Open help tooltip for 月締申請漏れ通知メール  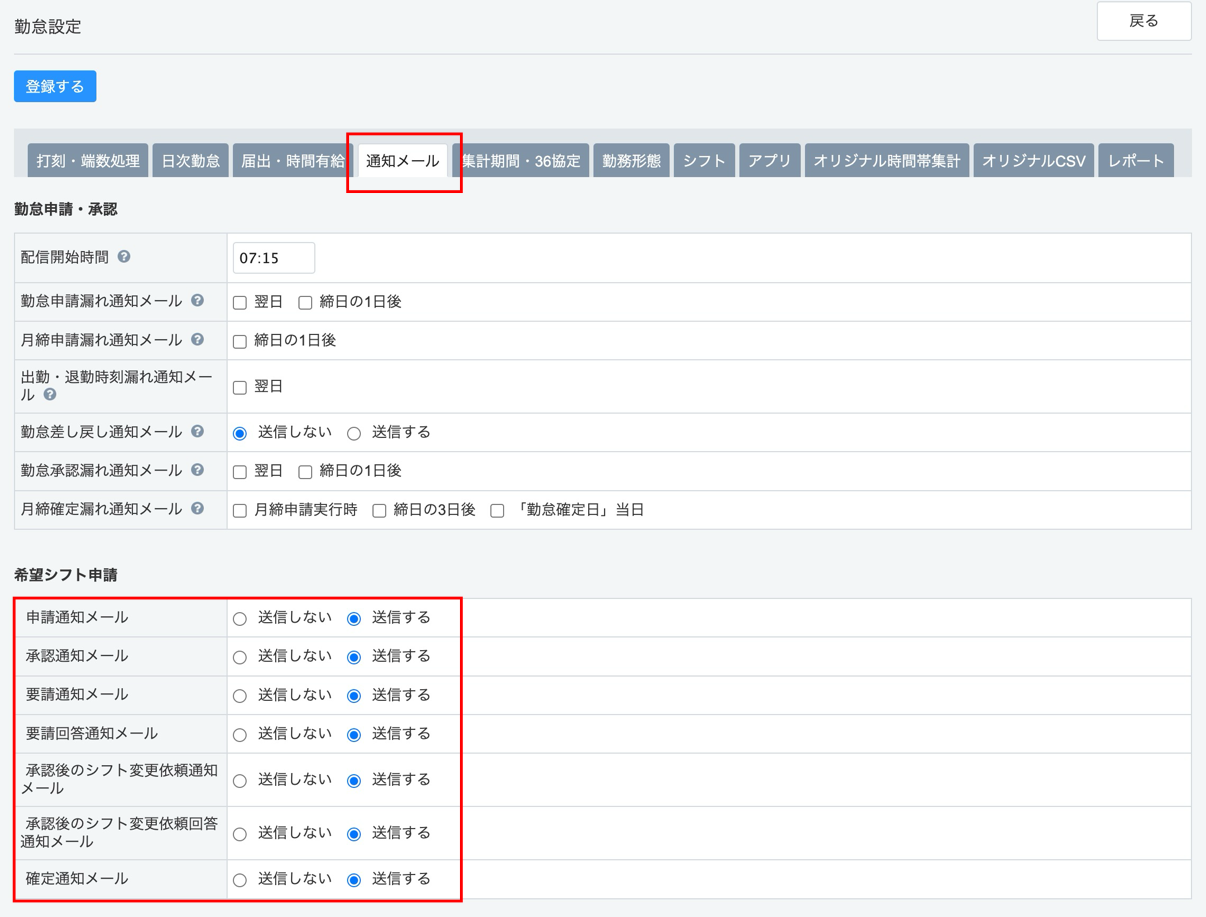(x=198, y=340)
